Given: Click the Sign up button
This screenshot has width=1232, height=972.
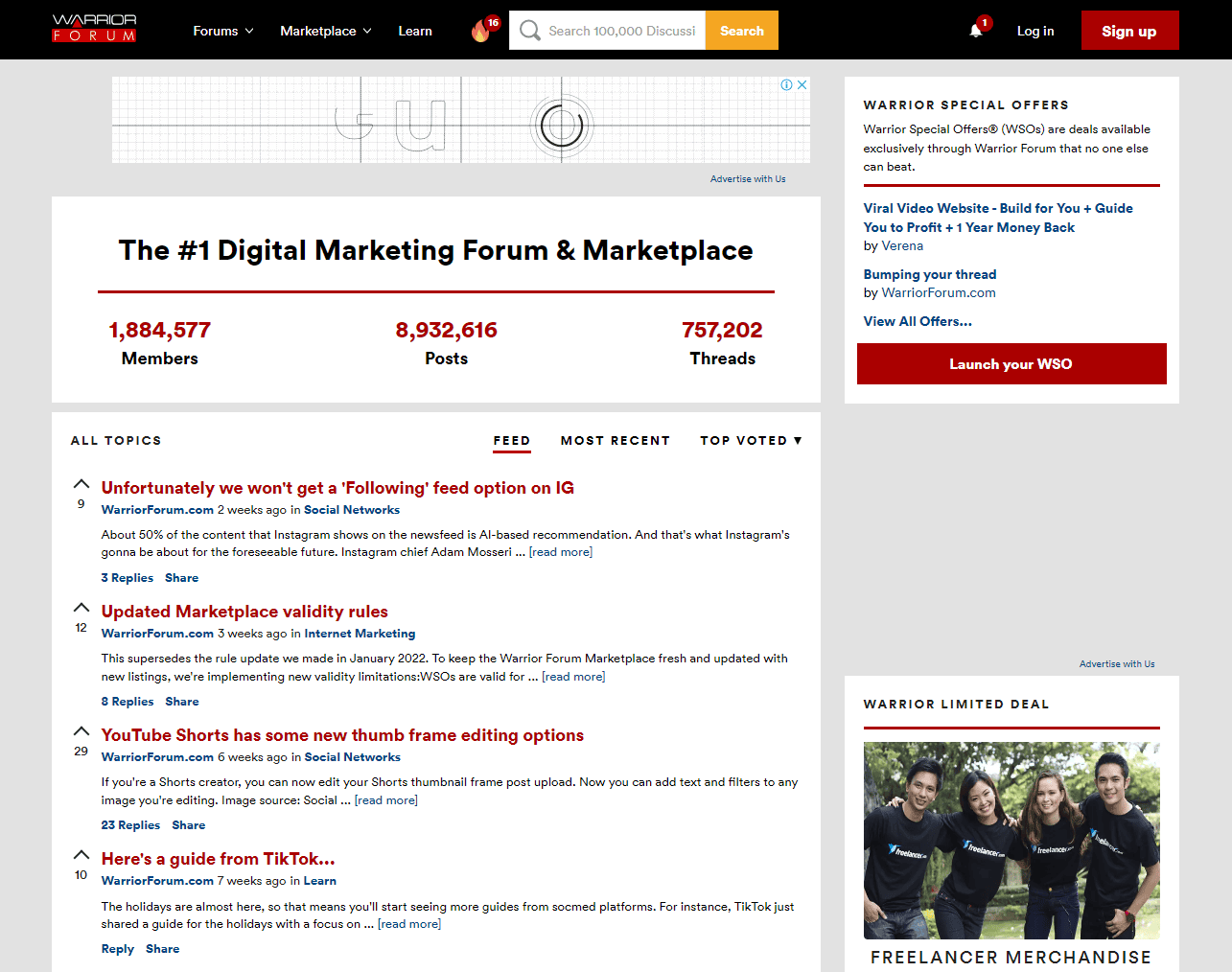Looking at the screenshot, I should pos(1129,31).
